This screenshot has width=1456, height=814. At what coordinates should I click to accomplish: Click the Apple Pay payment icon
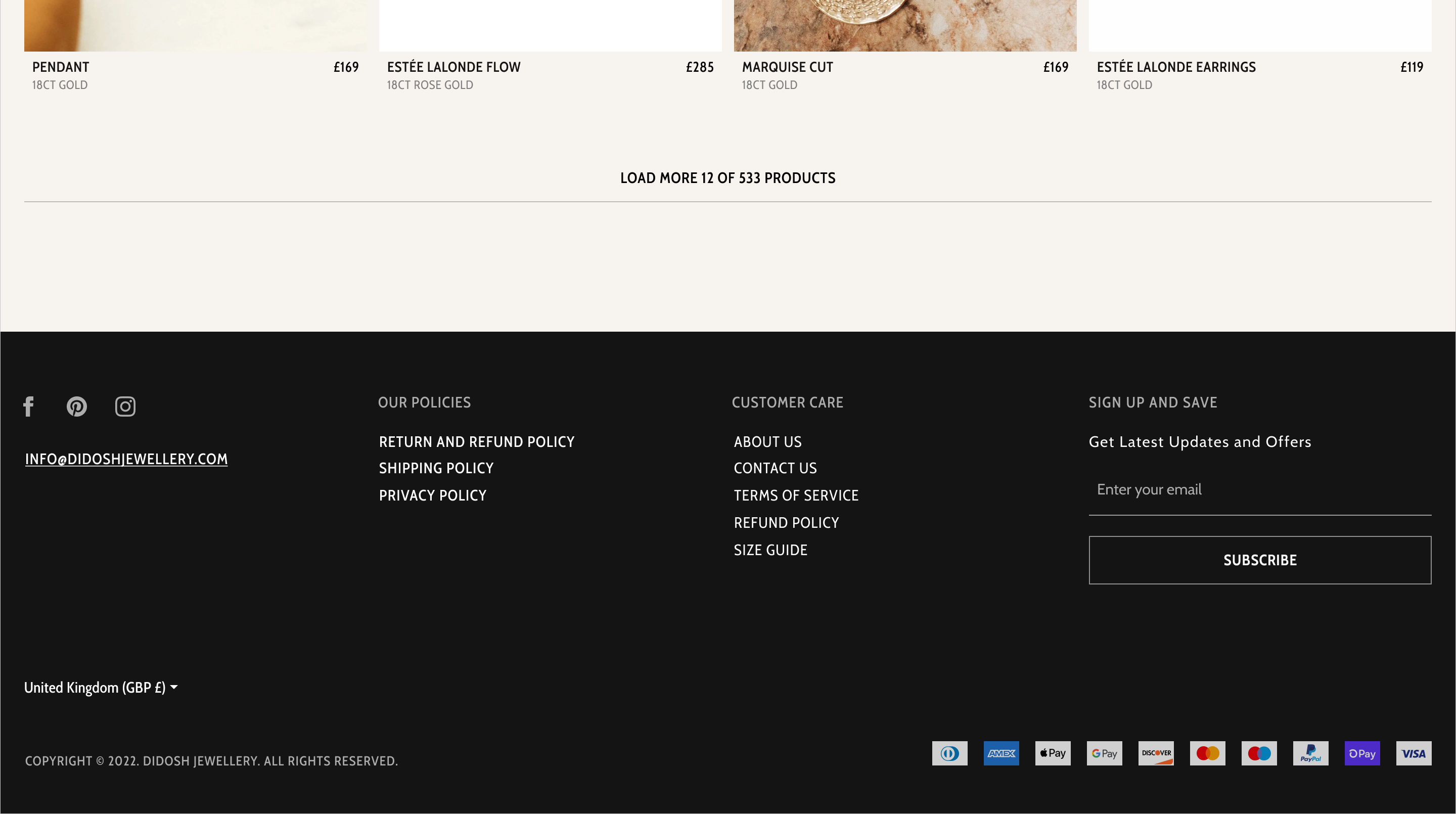pyautogui.click(x=1053, y=753)
